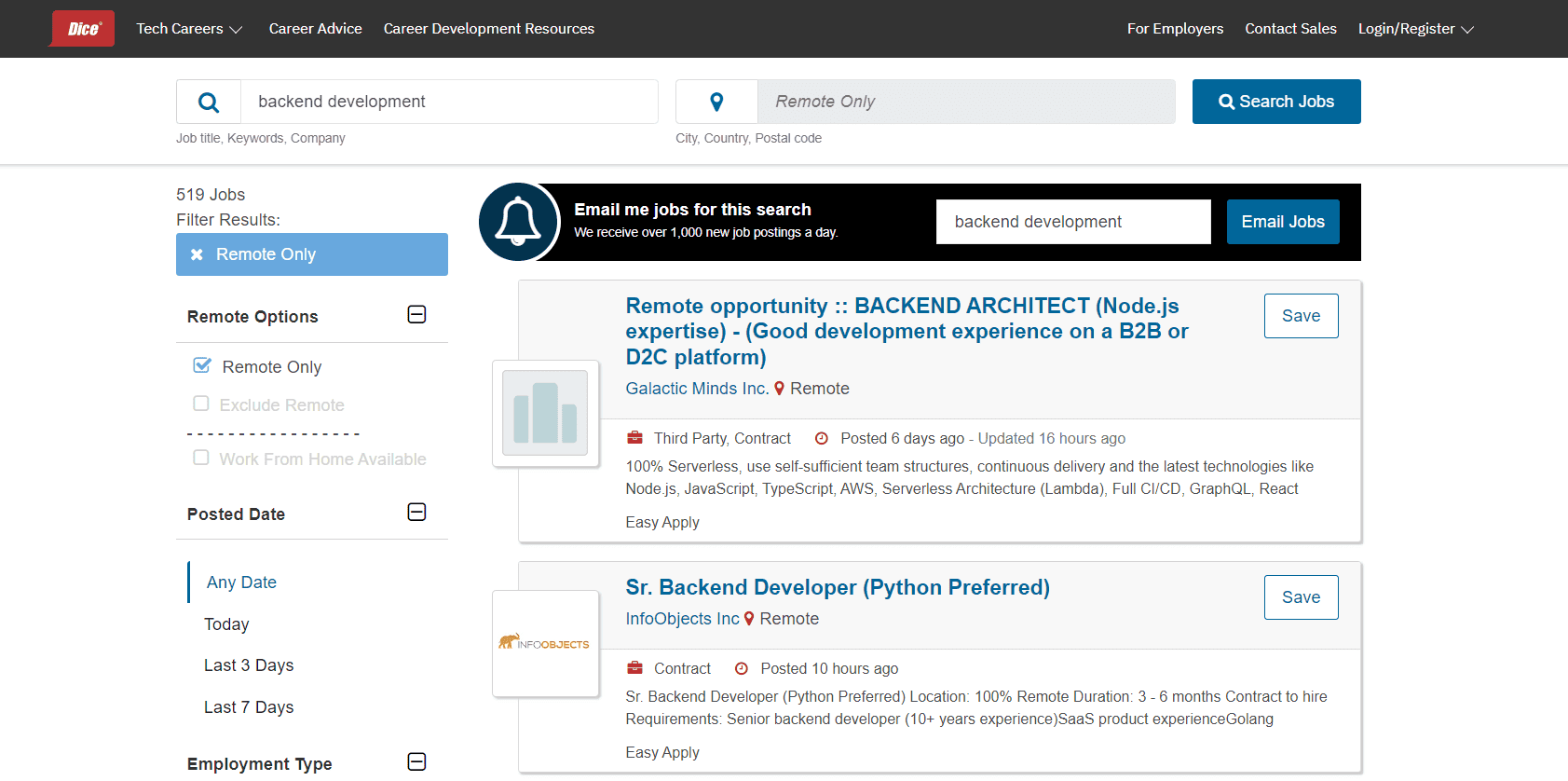Open Galactic Minds company logo placeholder
Viewport: 1568px width, 781px height.
point(545,413)
